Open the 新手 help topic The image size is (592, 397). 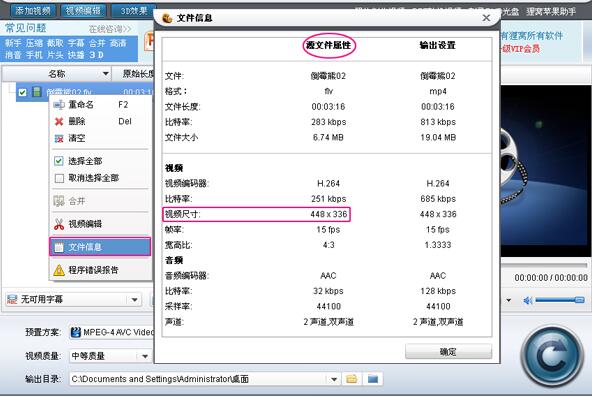pyautogui.click(x=13, y=43)
